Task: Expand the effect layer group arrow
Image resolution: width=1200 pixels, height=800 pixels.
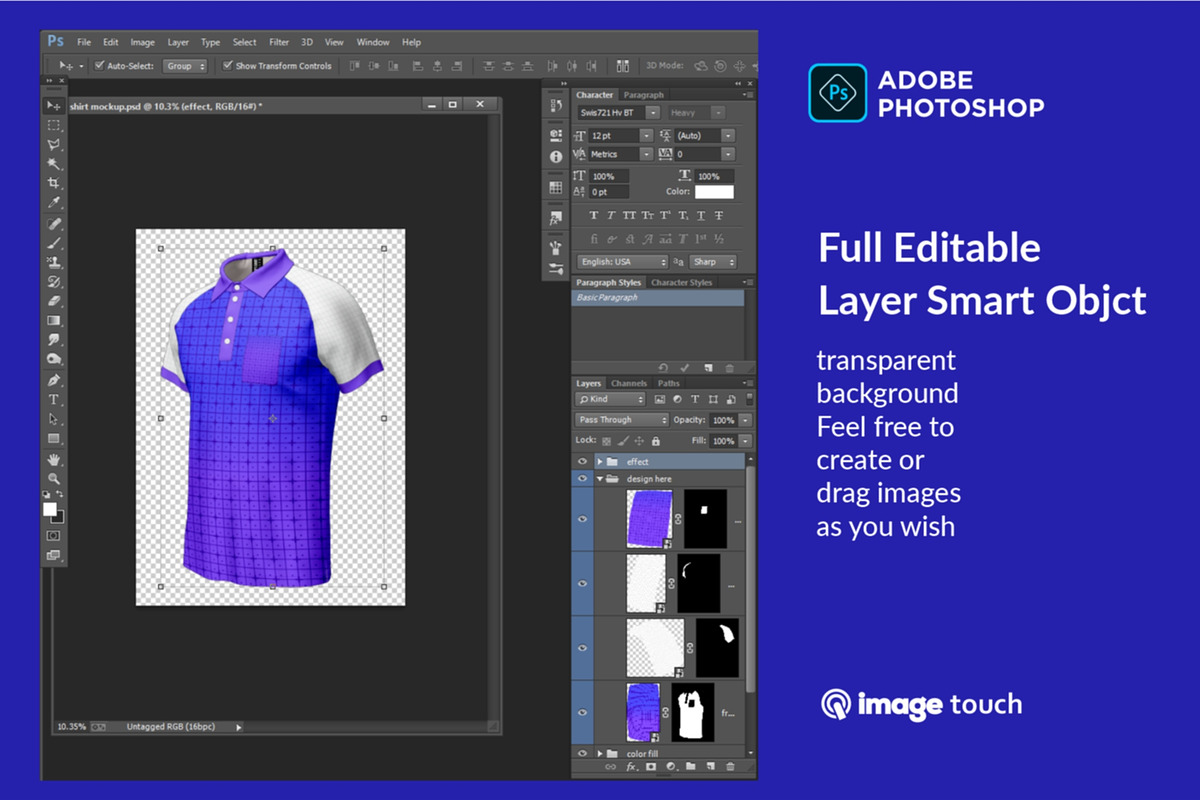Action: point(600,461)
